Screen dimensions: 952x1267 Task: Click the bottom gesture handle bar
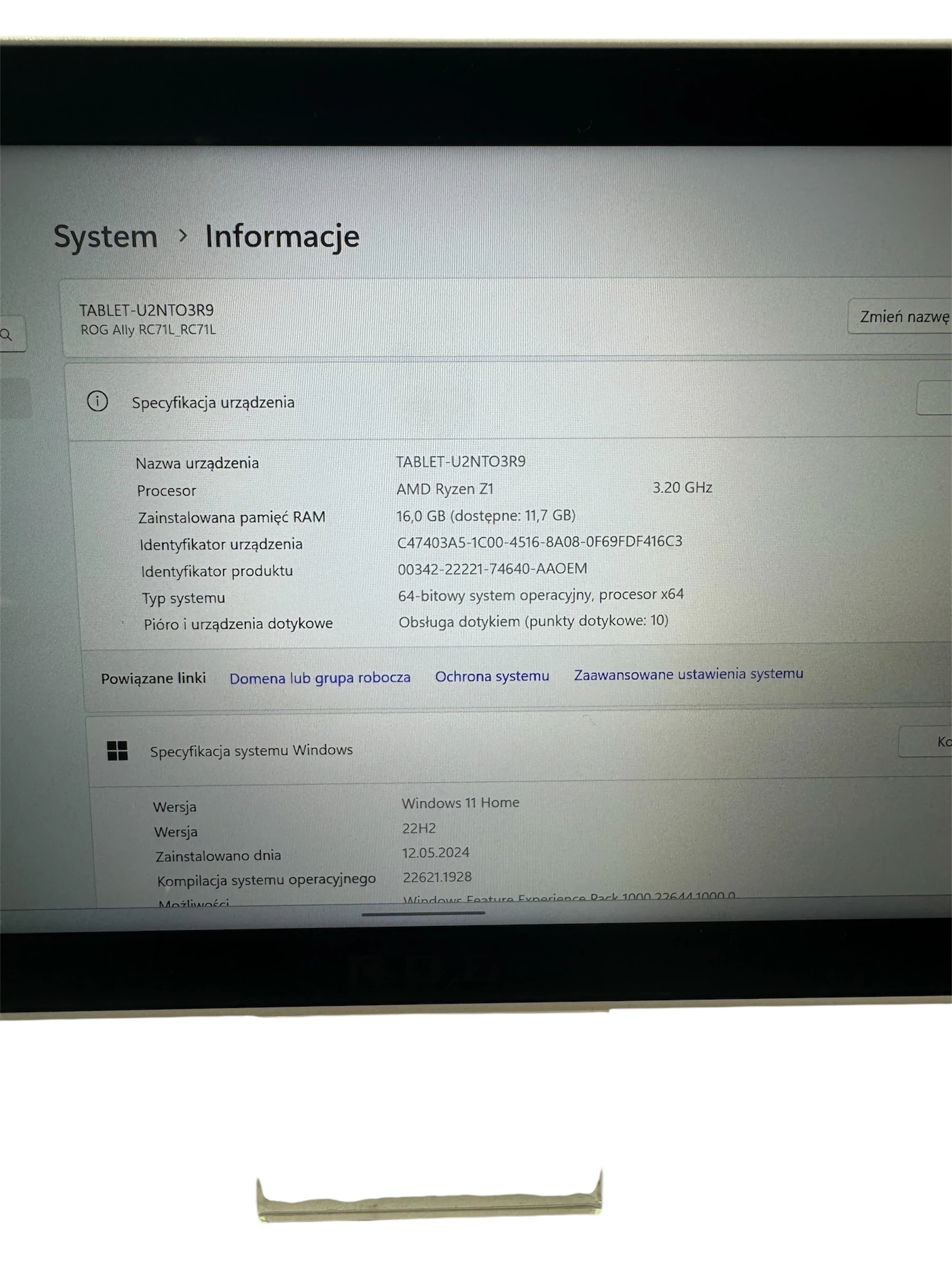(x=423, y=914)
